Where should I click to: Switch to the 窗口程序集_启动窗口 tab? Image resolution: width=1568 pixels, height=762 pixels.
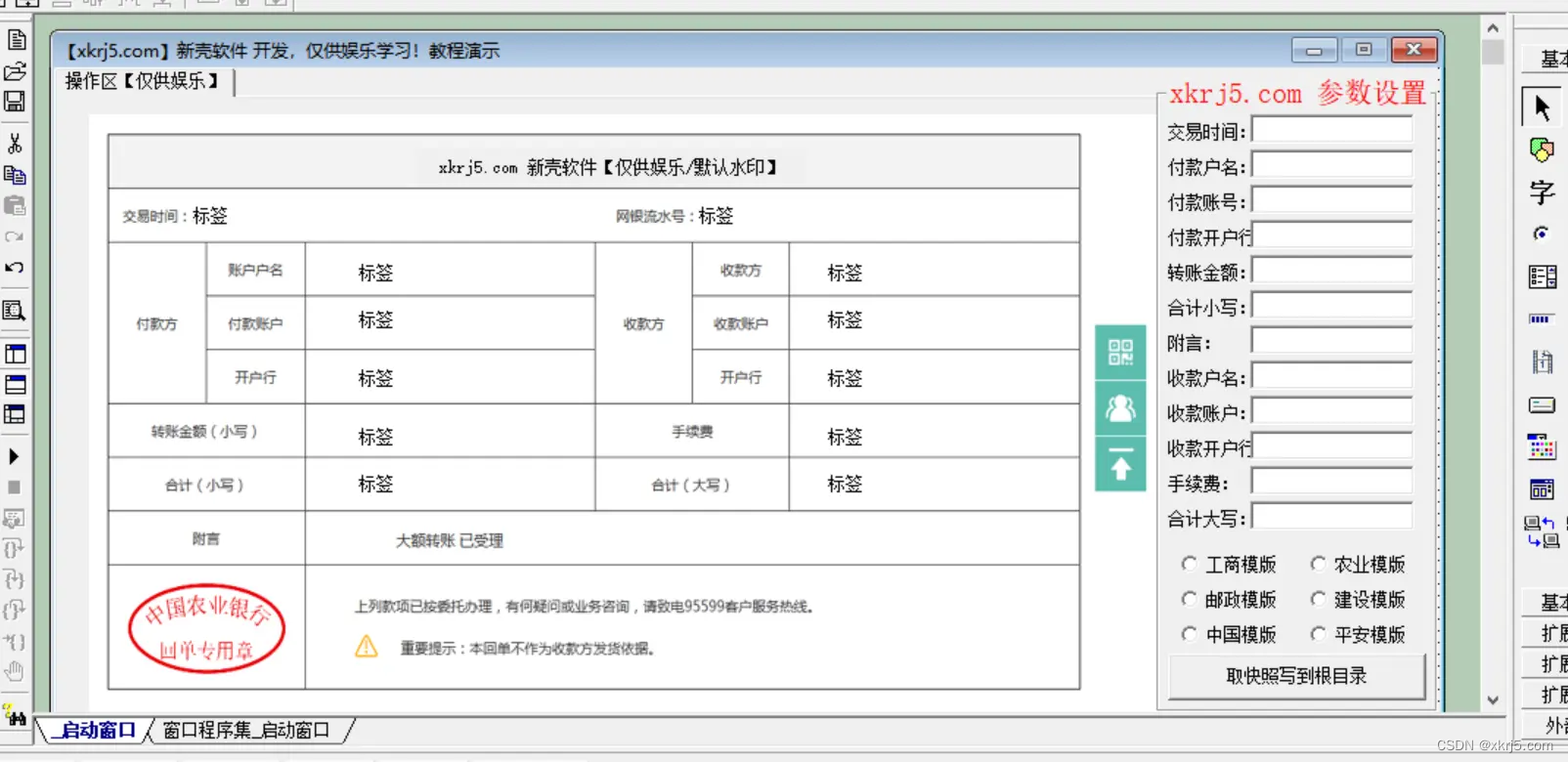click(x=246, y=730)
